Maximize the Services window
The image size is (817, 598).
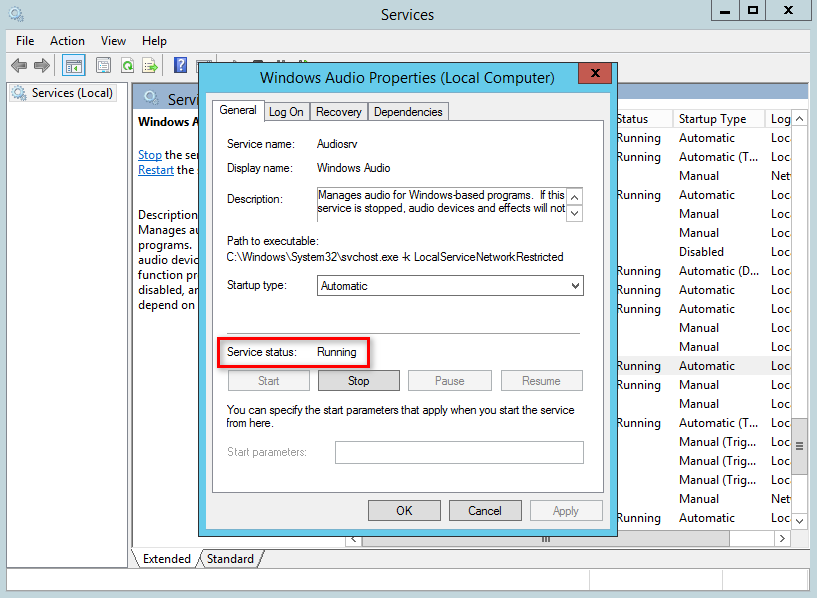coord(752,10)
